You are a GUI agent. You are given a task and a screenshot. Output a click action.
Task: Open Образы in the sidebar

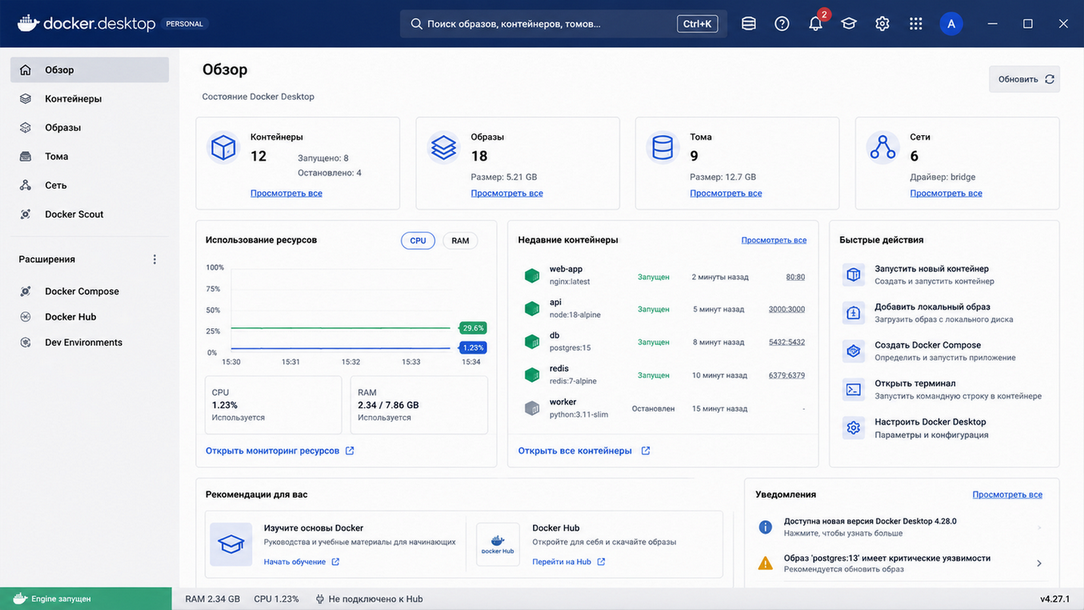point(89,128)
